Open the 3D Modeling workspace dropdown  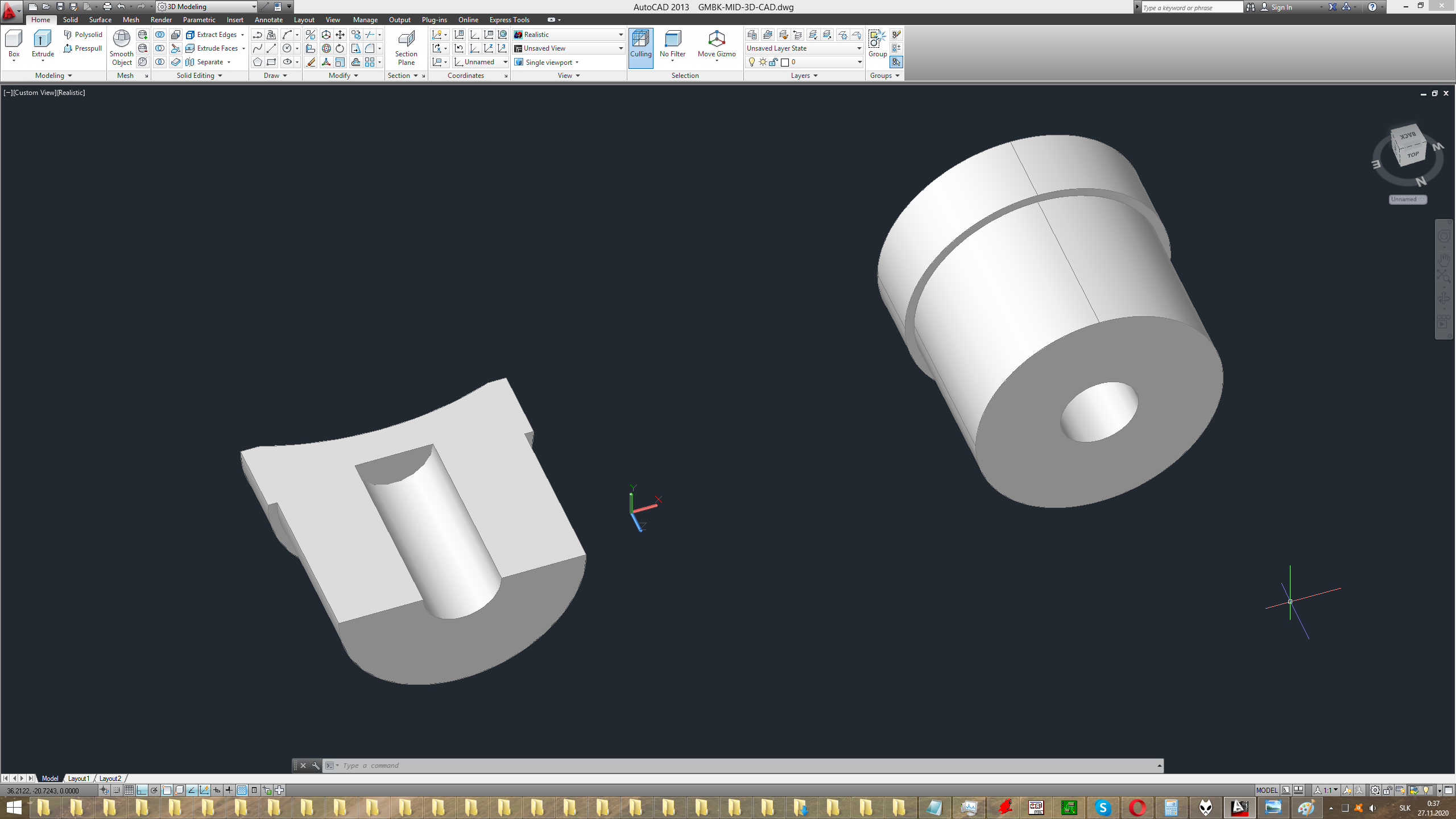[x=254, y=7]
